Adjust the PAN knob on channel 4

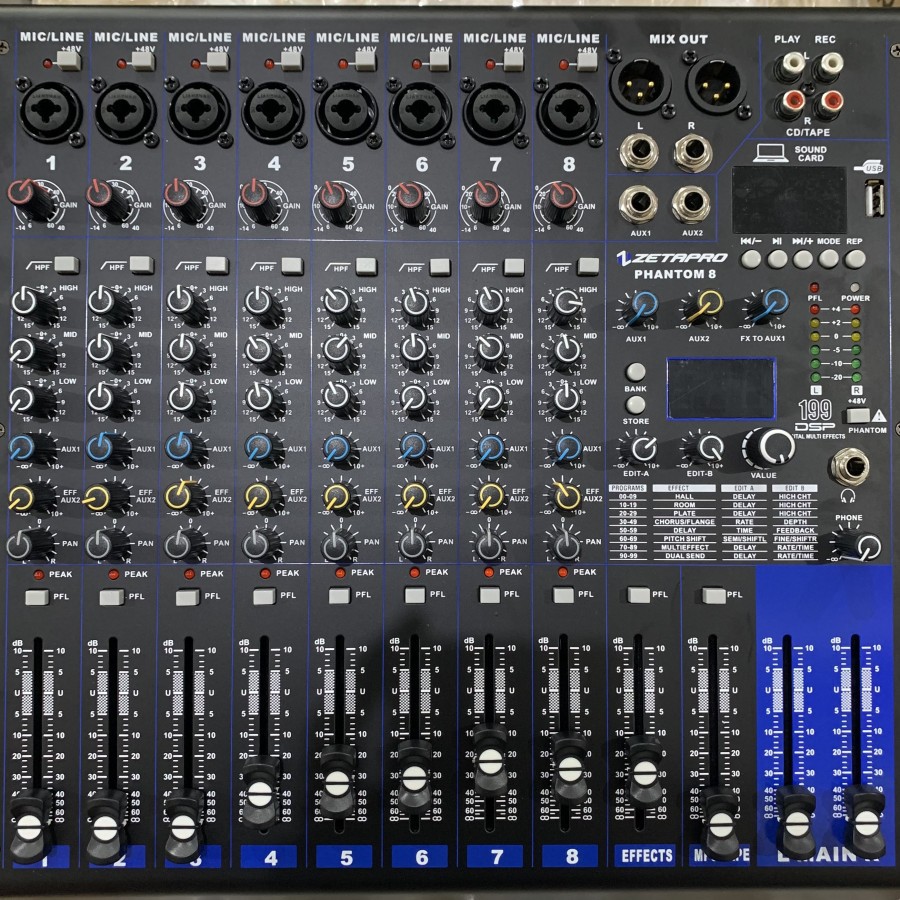(x=262, y=543)
